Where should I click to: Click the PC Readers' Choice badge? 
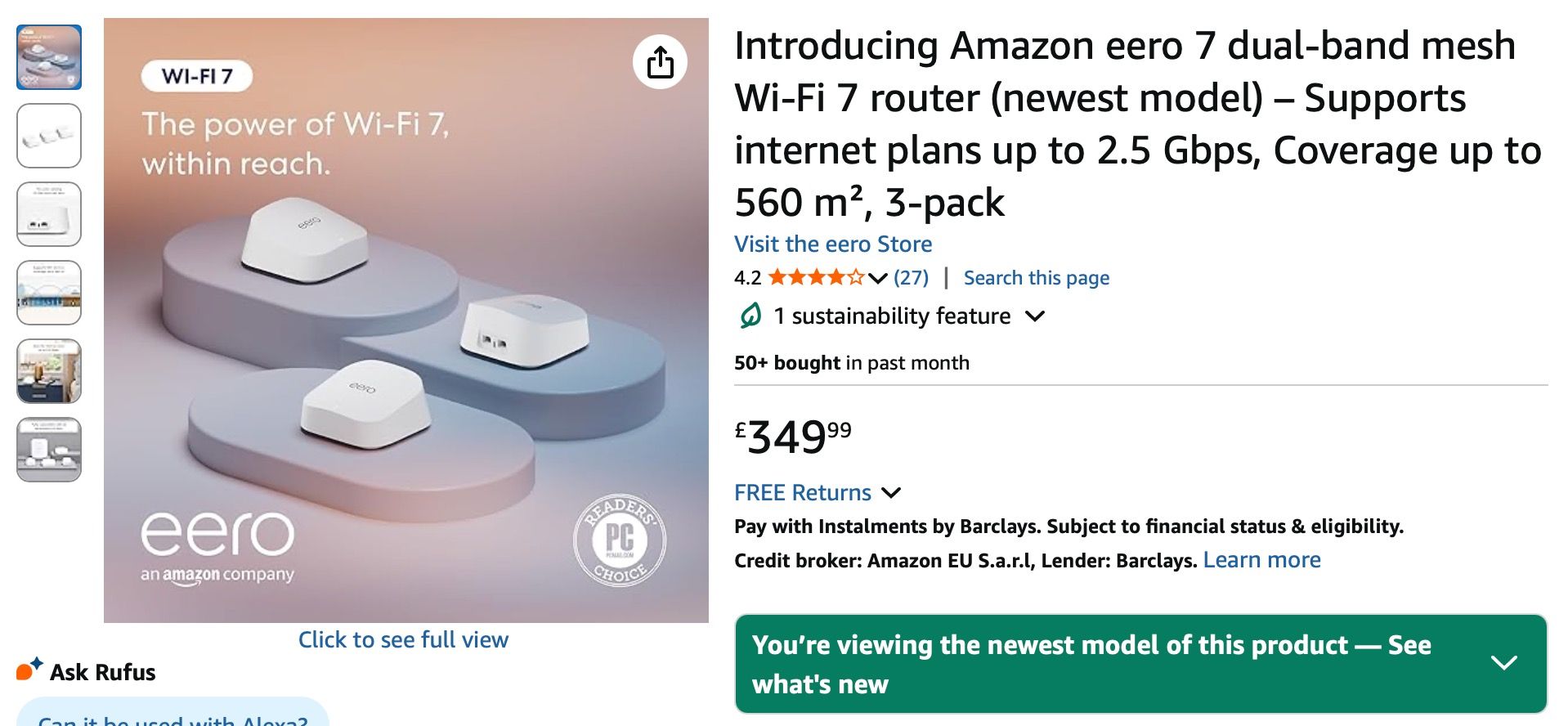pyautogui.click(x=619, y=540)
